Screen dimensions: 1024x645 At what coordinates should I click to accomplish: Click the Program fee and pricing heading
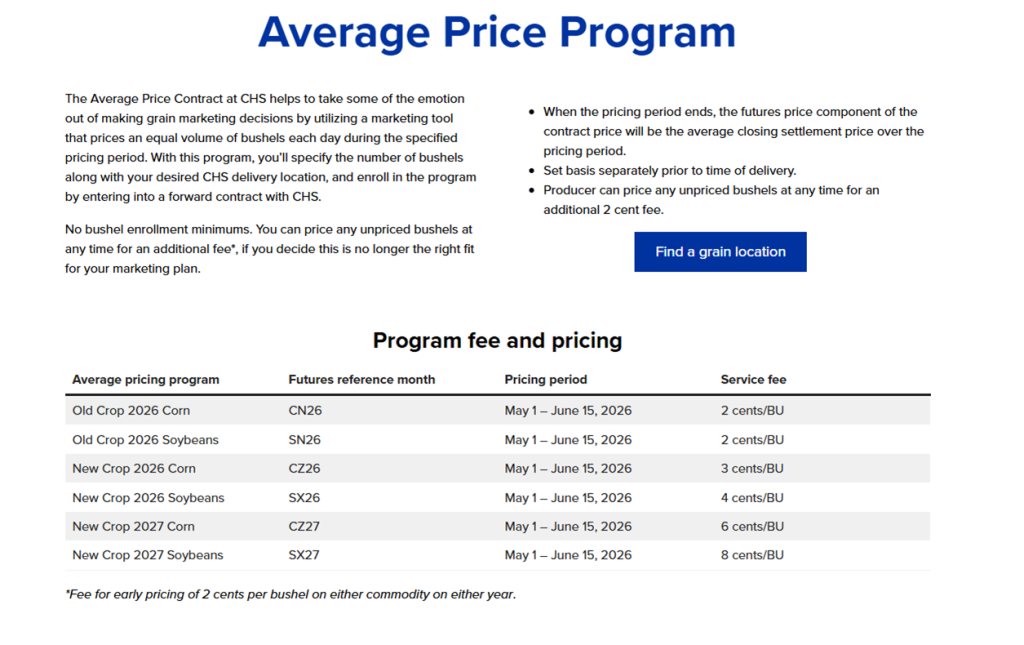click(497, 341)
